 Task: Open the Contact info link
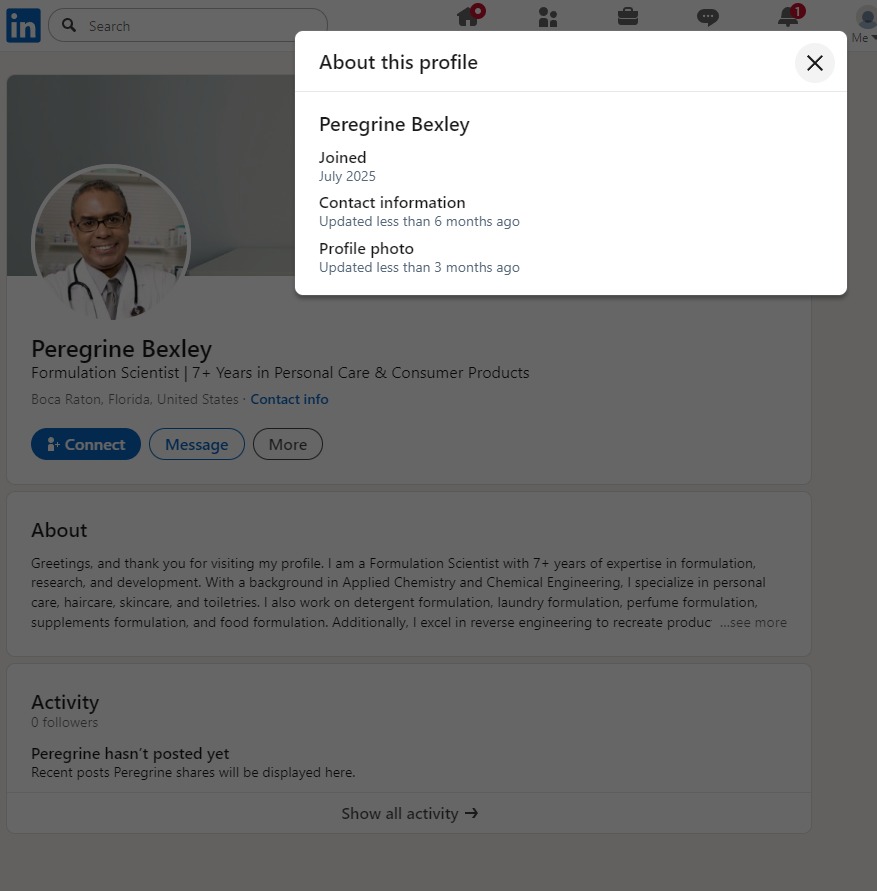[289, 399]
